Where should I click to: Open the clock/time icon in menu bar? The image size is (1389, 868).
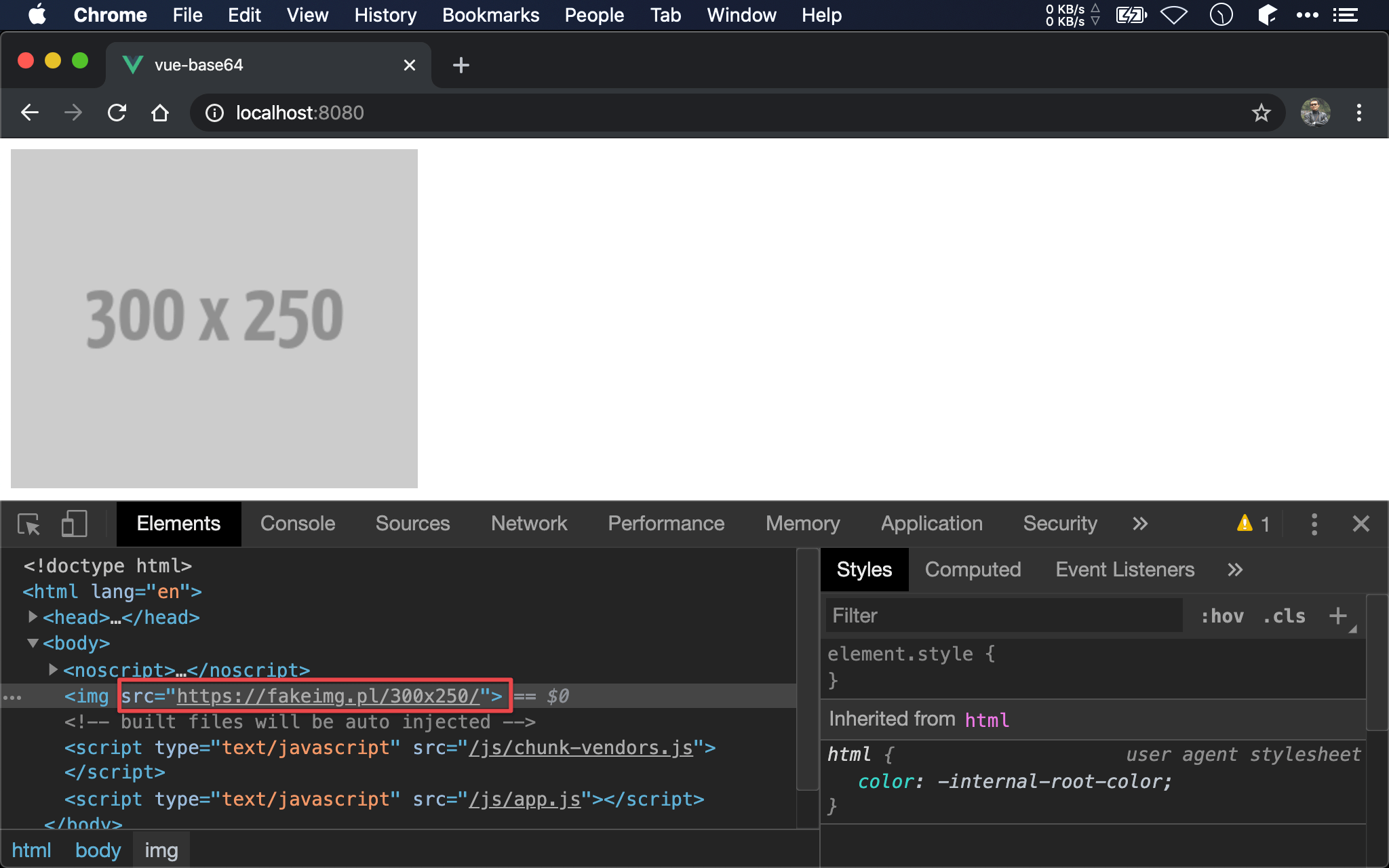tap(1221, 14)
